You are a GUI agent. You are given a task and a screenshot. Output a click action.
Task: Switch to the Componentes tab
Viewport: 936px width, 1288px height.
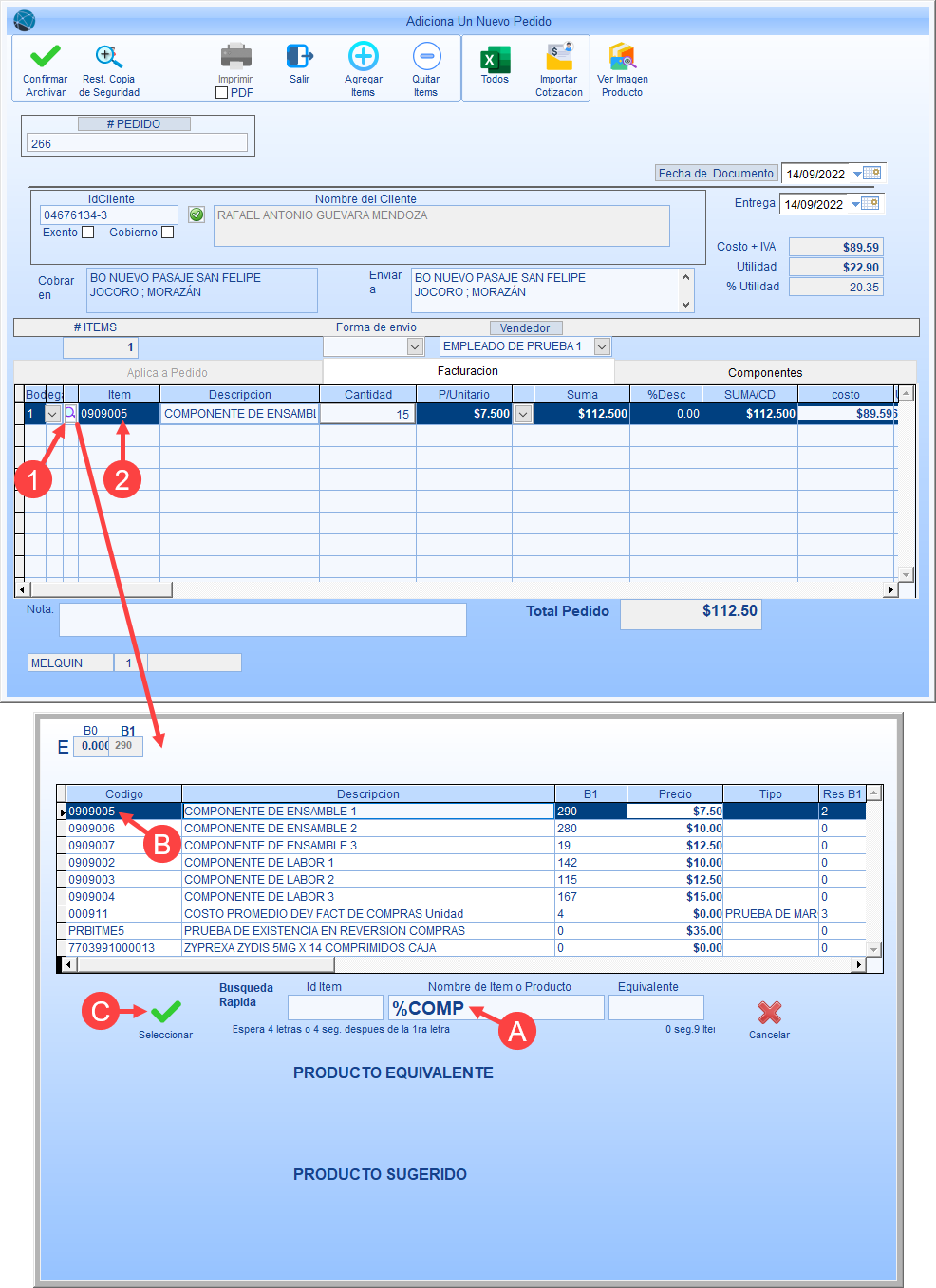point(765,372)
